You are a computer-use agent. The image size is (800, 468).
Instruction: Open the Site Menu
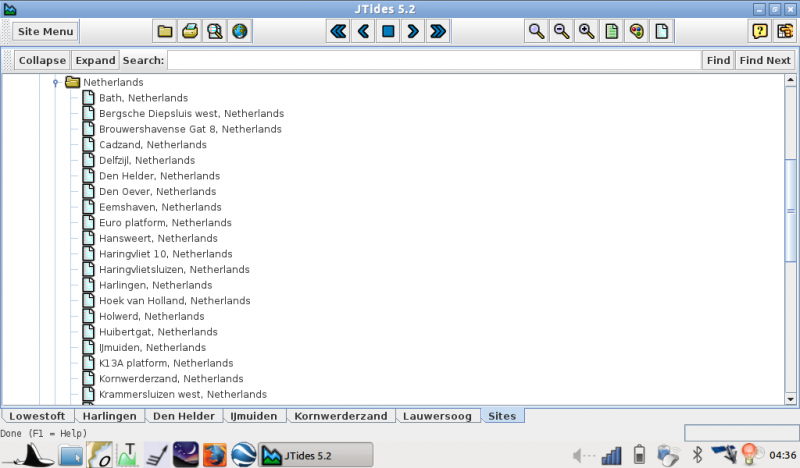tap(45, 32)
